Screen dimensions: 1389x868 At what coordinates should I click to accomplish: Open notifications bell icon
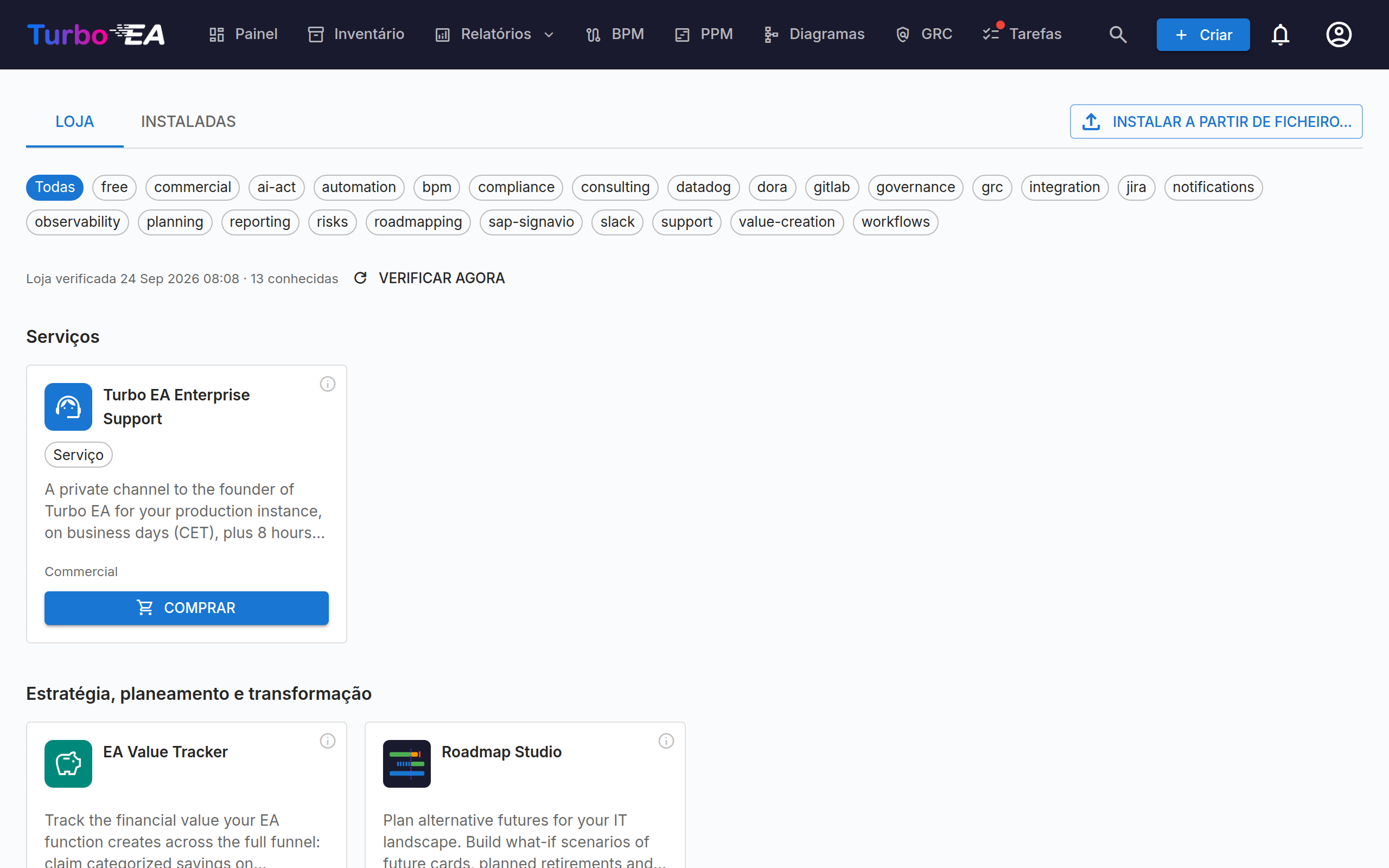coord(1280,34)
